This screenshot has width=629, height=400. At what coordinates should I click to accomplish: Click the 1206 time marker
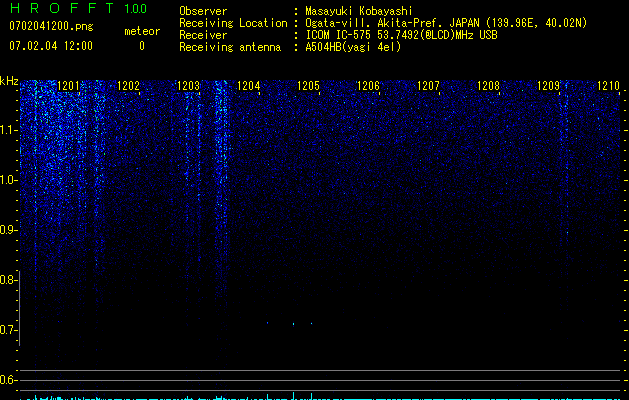pos(368,86)
